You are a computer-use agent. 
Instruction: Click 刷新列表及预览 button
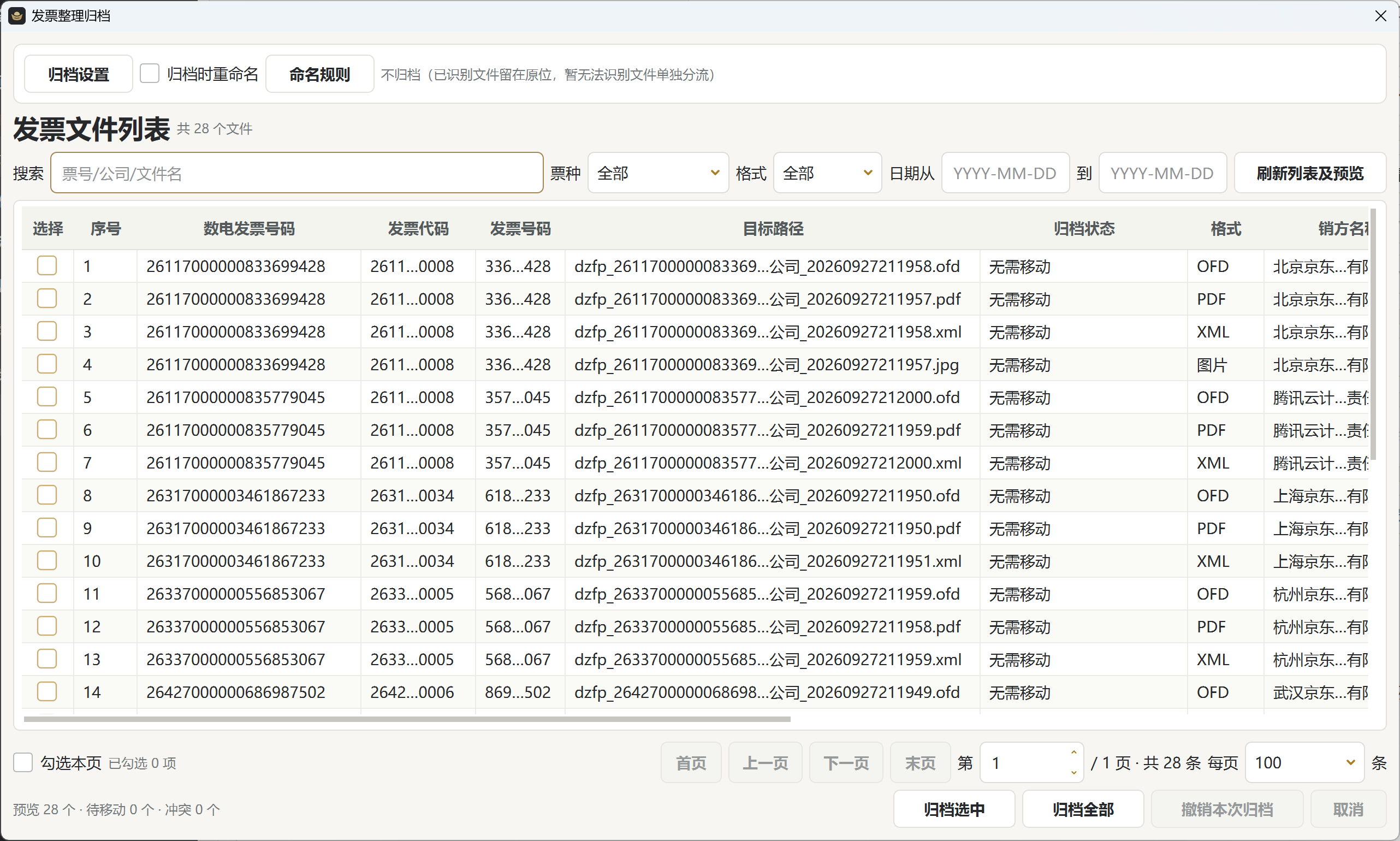(1310, 173)
